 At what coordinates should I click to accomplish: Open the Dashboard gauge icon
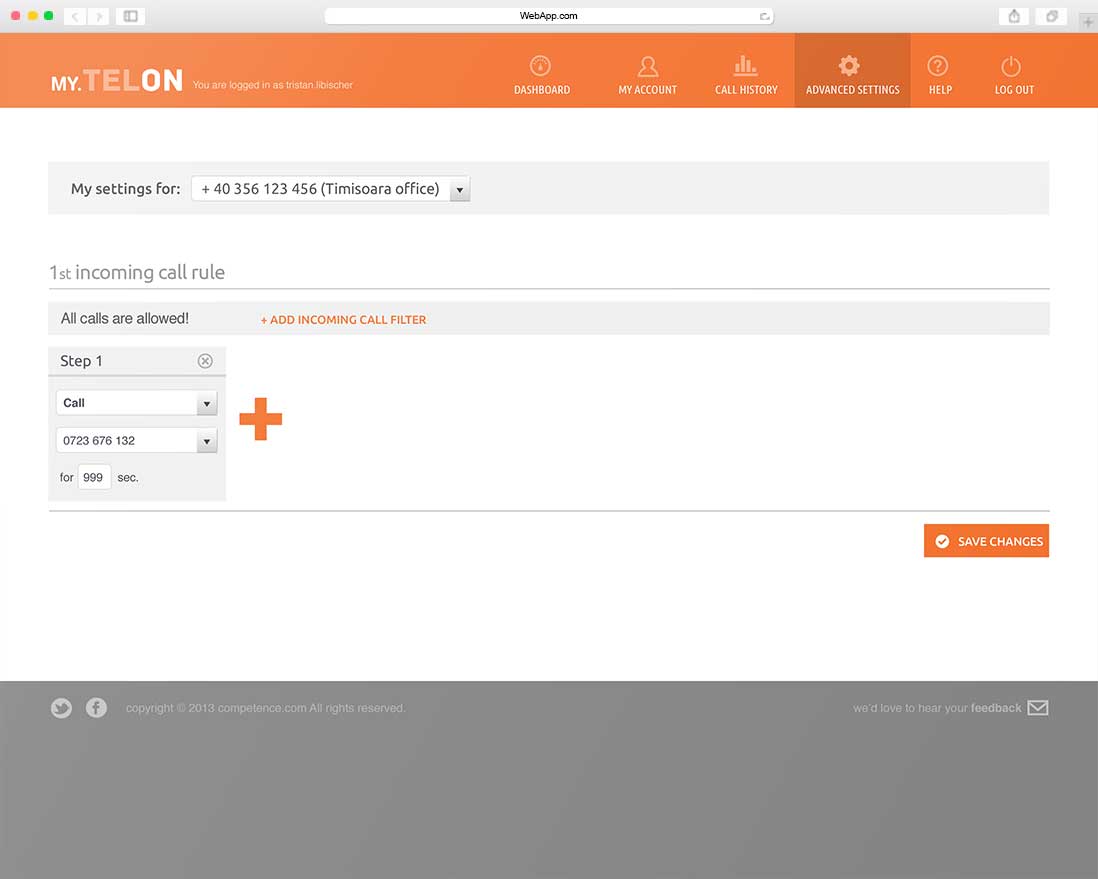[x=541, y=66]
